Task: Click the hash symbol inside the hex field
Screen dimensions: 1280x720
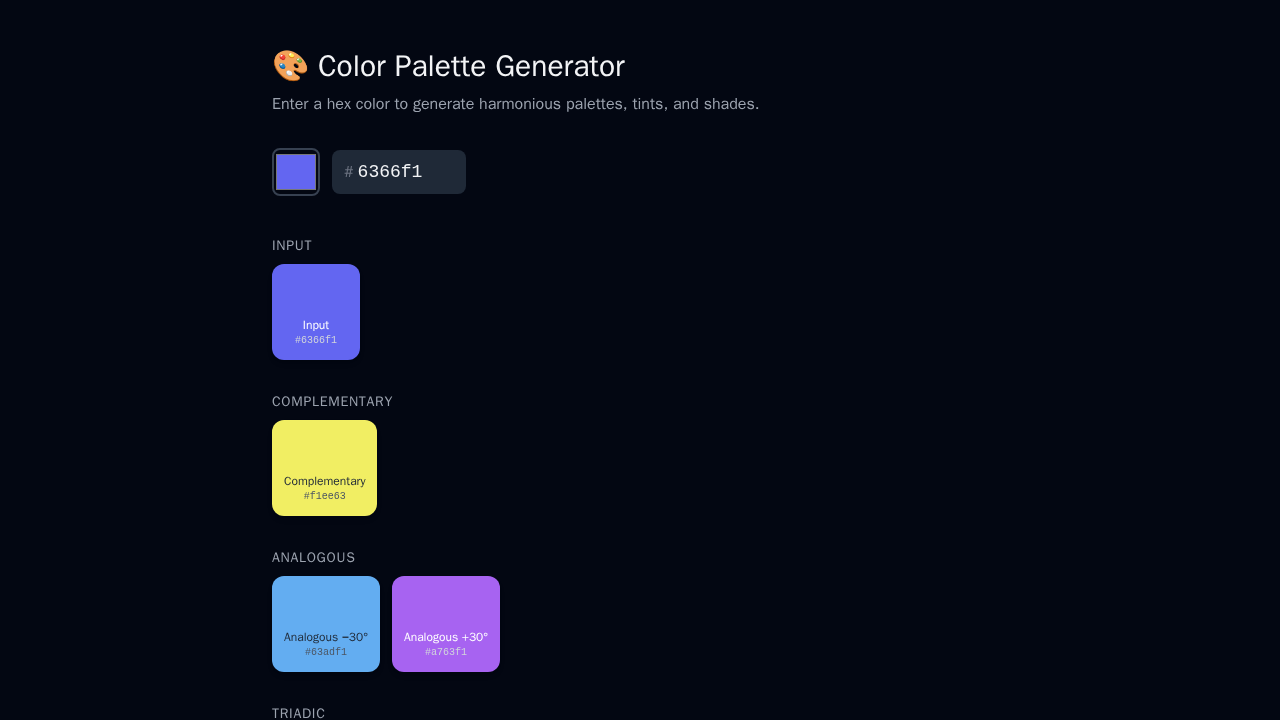Action: (x=348, y=171)
